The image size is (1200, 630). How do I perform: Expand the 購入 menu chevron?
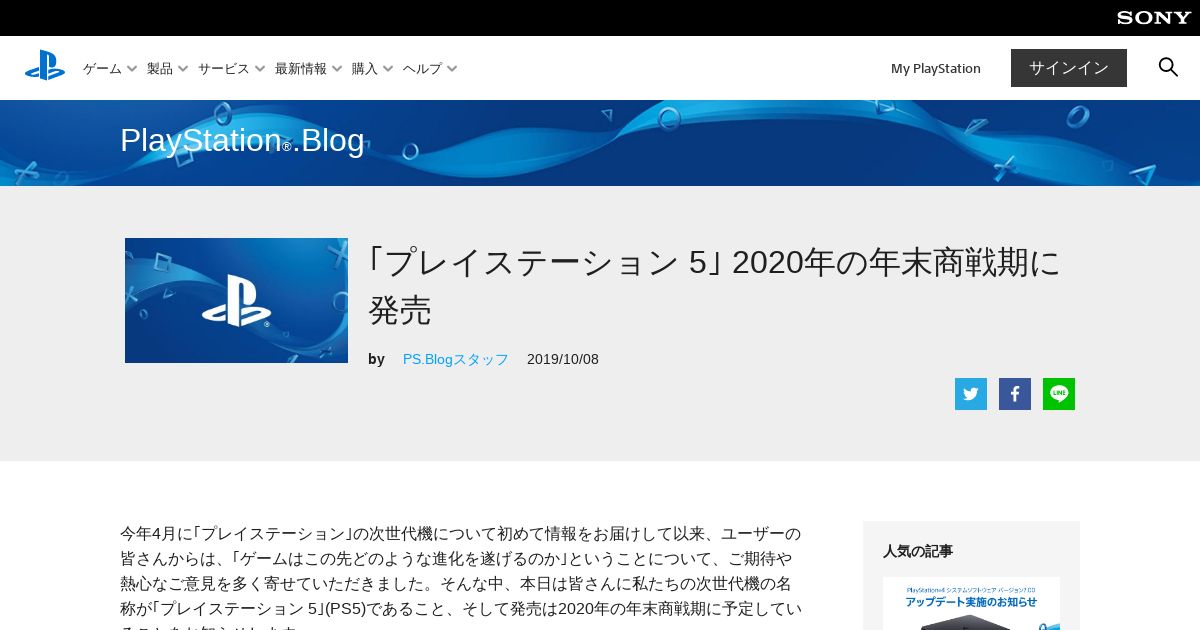(x=388, y=69)
